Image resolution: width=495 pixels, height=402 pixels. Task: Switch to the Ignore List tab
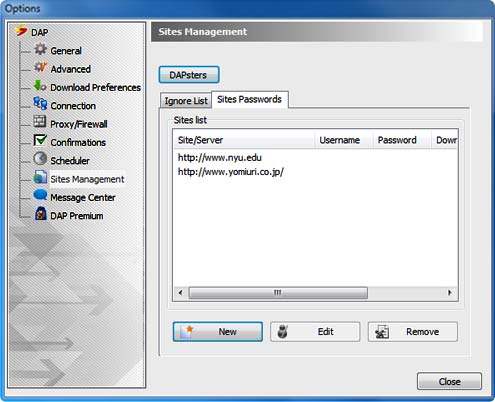pos(186,101)
